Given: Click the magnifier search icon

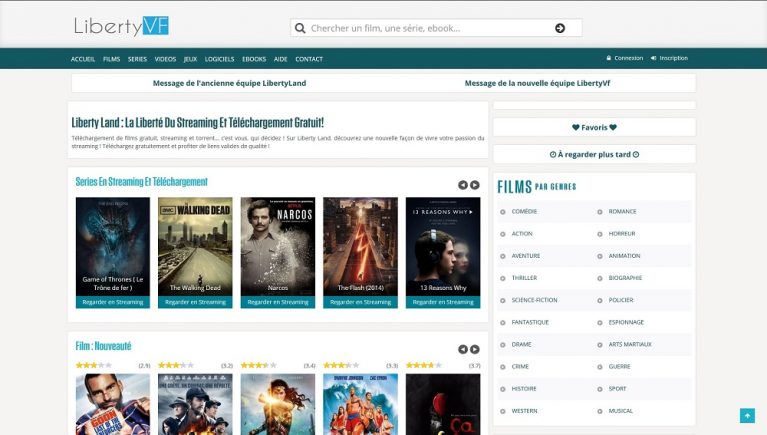Looking at the screenshot, I should [x=300, y=28].
